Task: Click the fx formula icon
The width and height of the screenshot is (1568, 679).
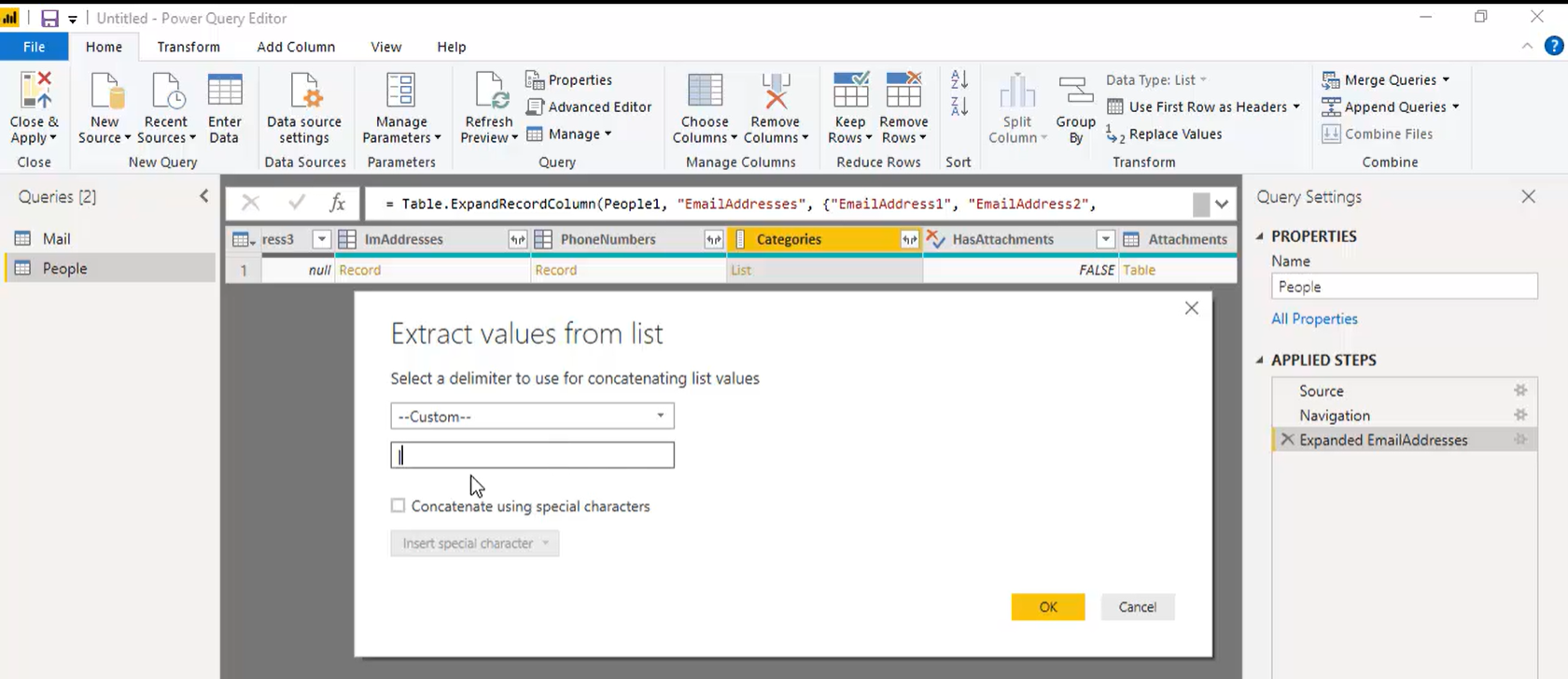Action: click(337, 203)
